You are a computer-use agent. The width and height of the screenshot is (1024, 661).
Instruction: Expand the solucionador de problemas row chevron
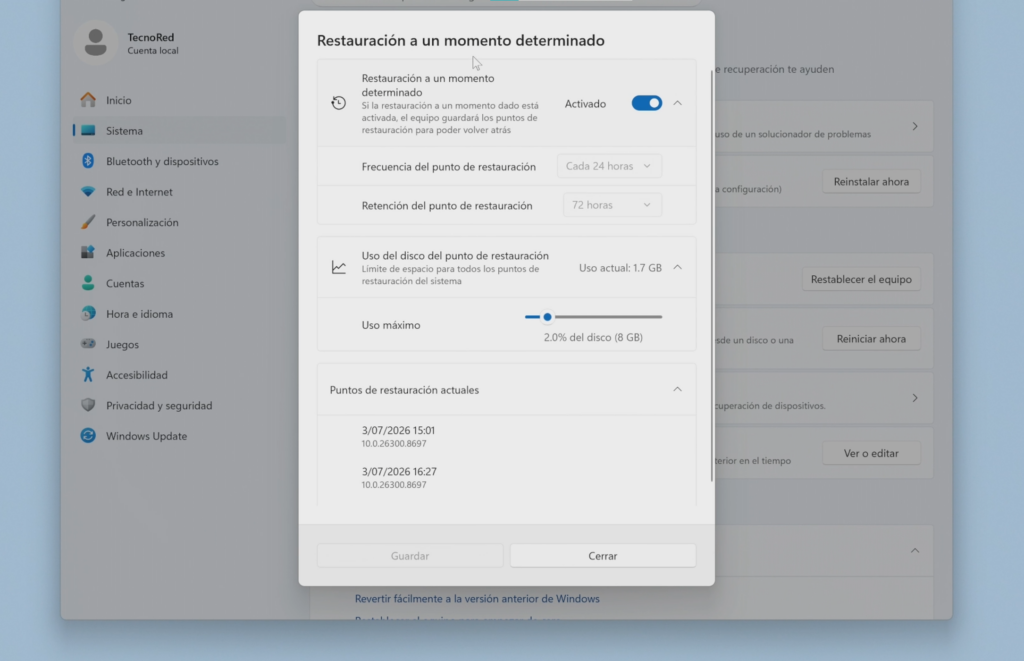915,126
